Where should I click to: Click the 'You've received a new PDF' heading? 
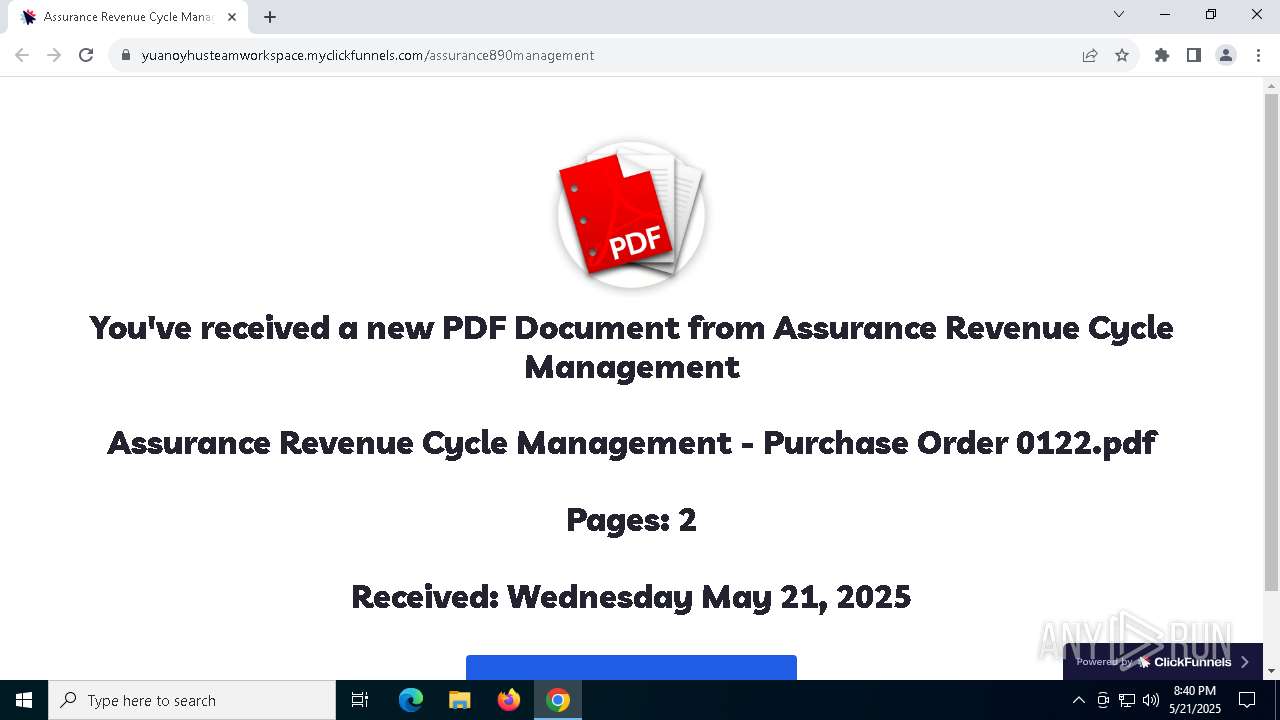click(631, 347)
